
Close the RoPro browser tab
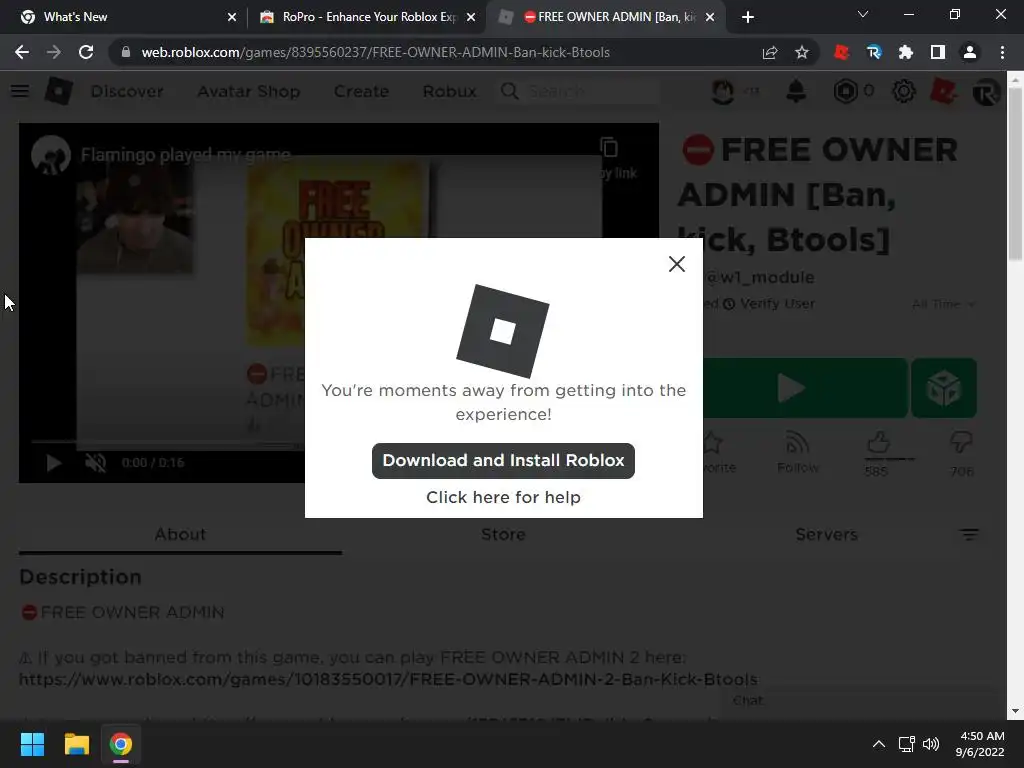click(x=471, y=17)
